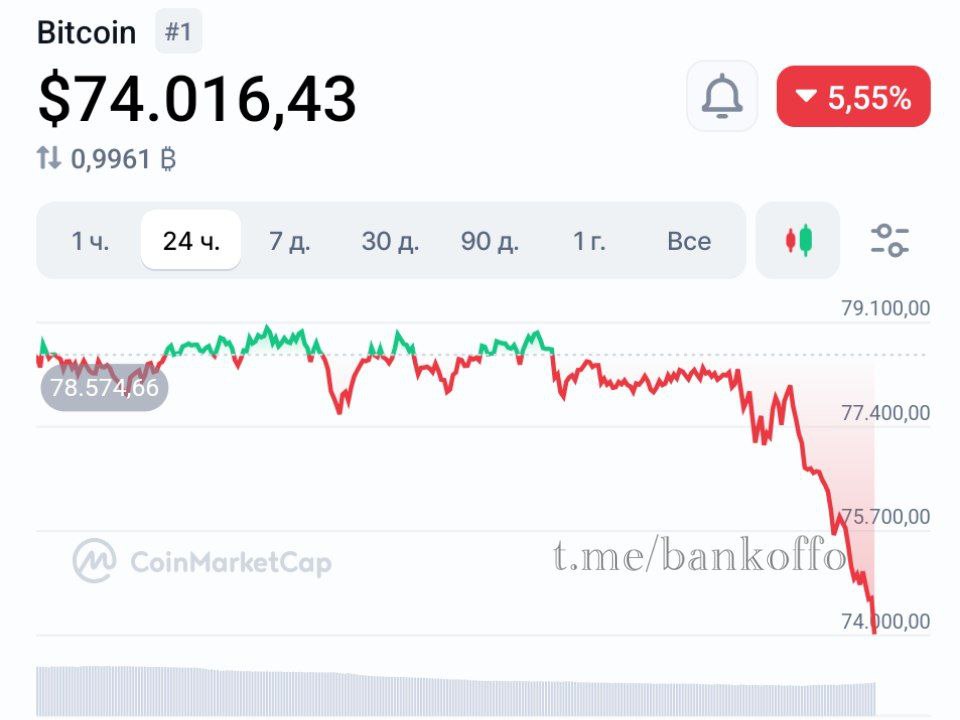Tap the 78.574,66 price tooltip
960x720 pixels.
[105, 388]
